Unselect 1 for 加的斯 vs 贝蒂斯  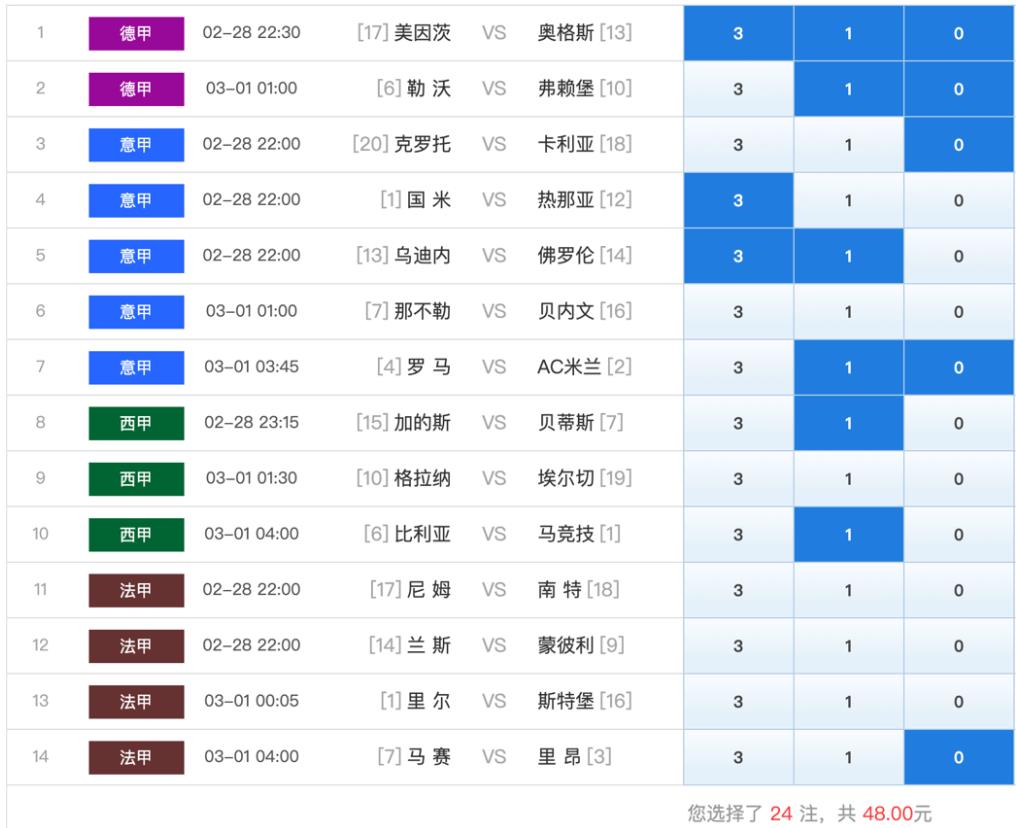848,423
